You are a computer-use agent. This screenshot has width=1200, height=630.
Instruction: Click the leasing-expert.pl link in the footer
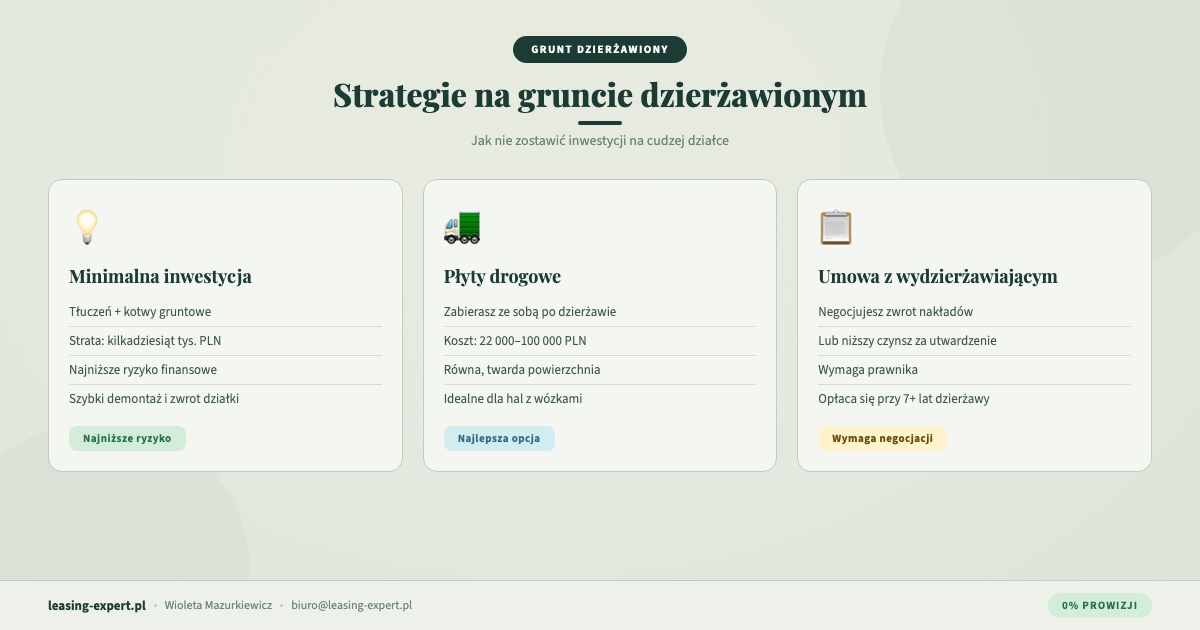click(x=96, y=605)
